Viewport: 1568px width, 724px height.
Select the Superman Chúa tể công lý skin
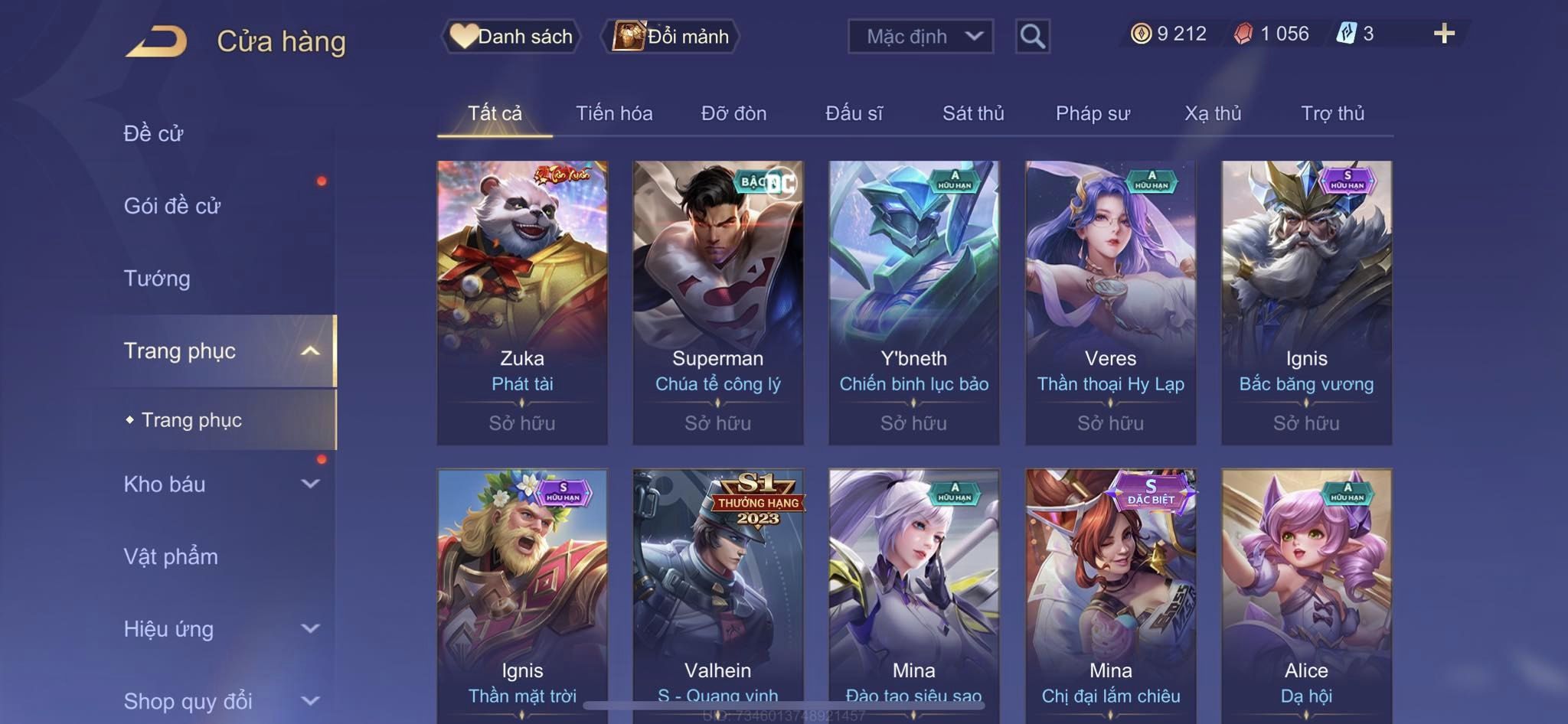click(718, 302)
